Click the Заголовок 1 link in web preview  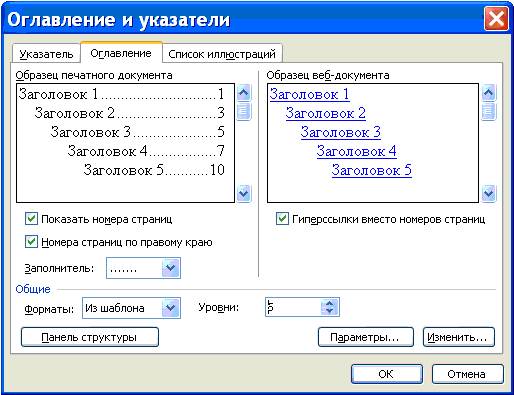[309, 94]
